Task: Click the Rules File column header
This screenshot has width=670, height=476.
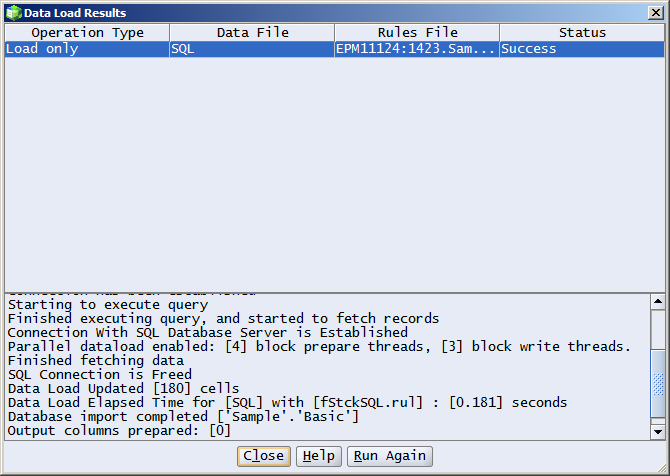Action: point(417,32)
